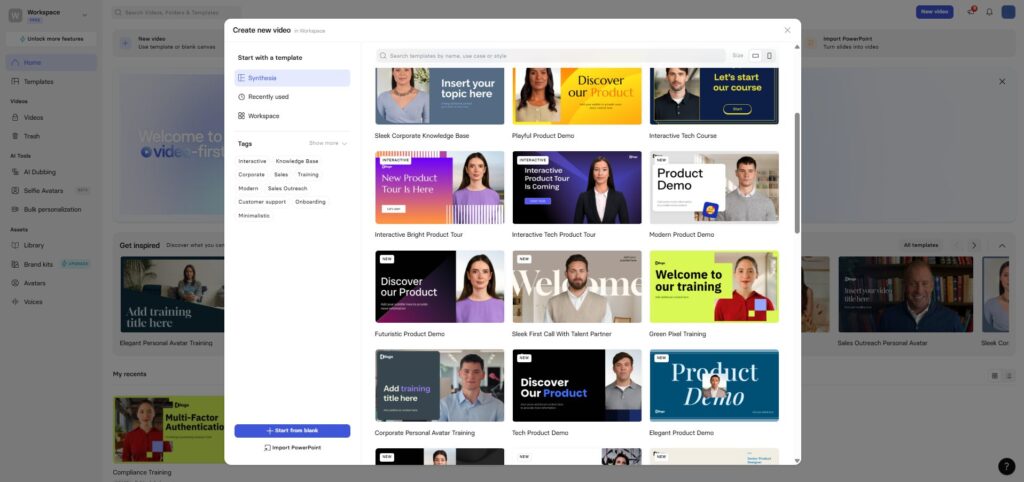
Task: Select Tech Product Demo thumbnail
Action: click(577, 386)
